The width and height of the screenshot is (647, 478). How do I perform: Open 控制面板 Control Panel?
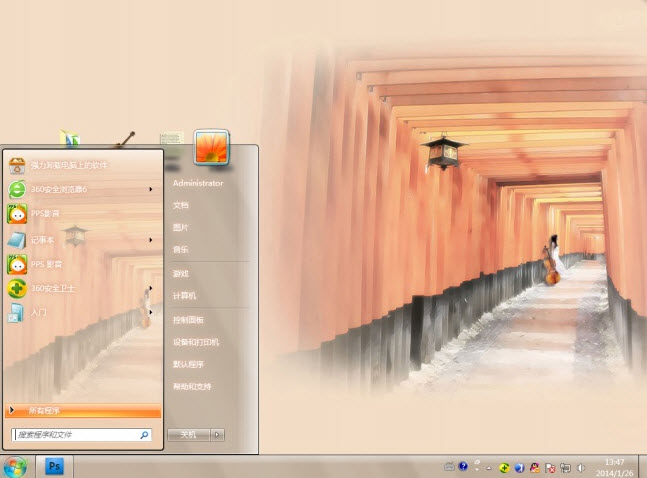click(x=188, y=320)
